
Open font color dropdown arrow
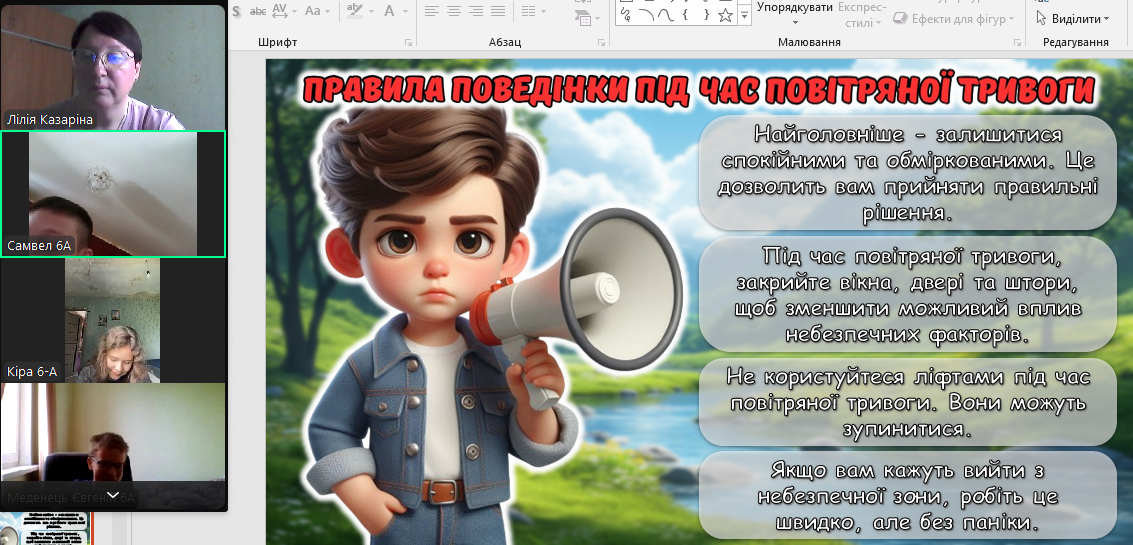[x=405, y=12]
